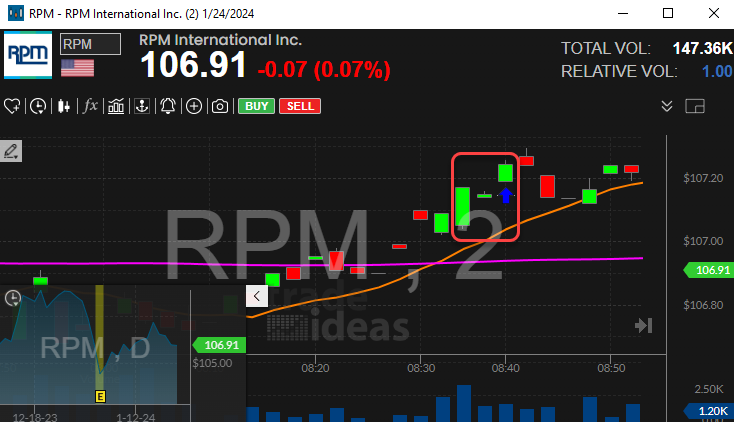The width and height of the screenshot is (734, 422).
Task: Select the candlestick chart style icon
Action: point(64,106)
